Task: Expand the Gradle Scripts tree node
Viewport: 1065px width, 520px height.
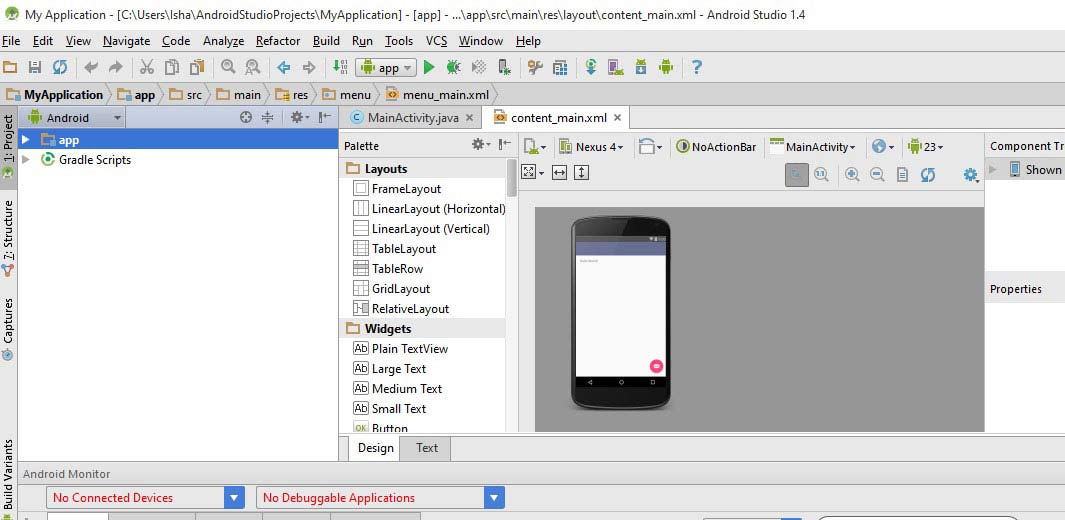Action: 26,160
